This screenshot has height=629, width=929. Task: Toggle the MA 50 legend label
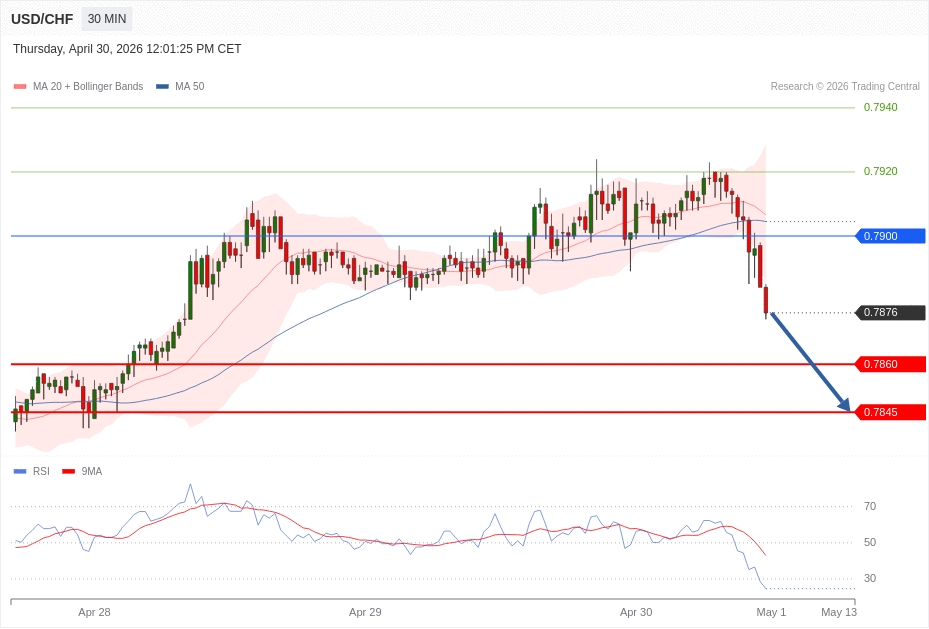pyautogui.click(x=189, y=87)
